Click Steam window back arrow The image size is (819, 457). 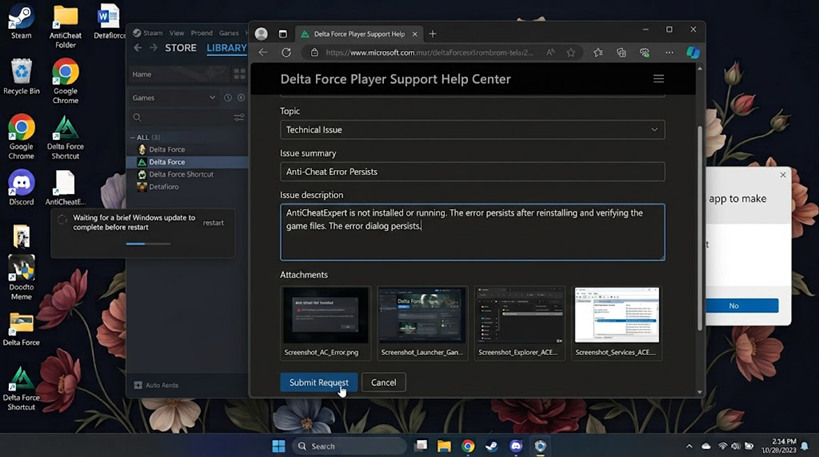pyautogui.click(x=137, y=48)
